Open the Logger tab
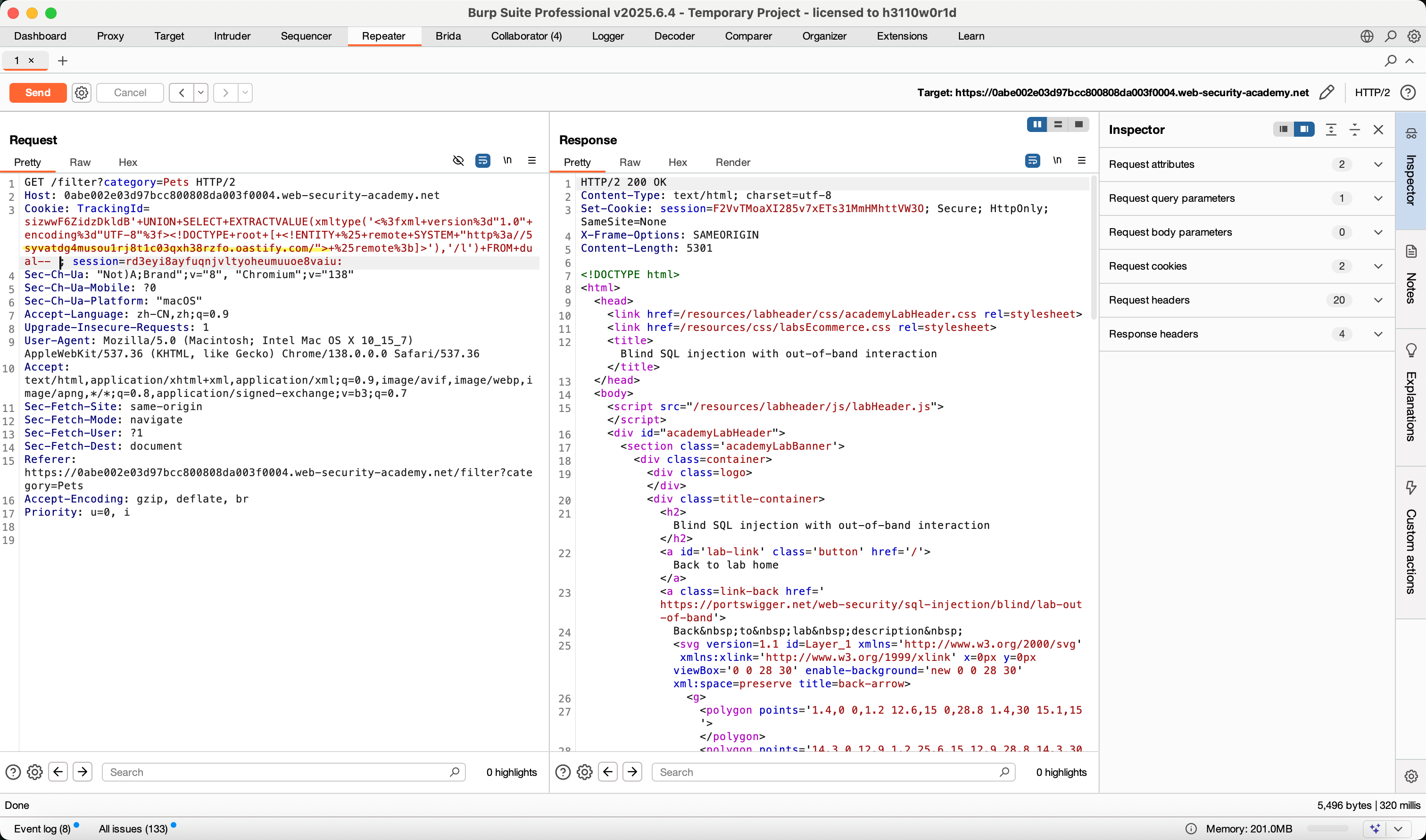The image size is (1426, 840). click(607, 36)
